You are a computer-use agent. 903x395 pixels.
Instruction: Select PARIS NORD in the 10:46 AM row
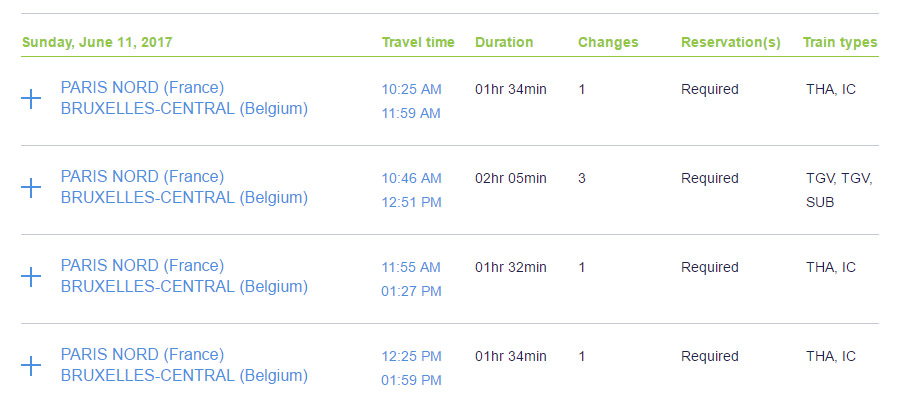[x=142, y=176]
